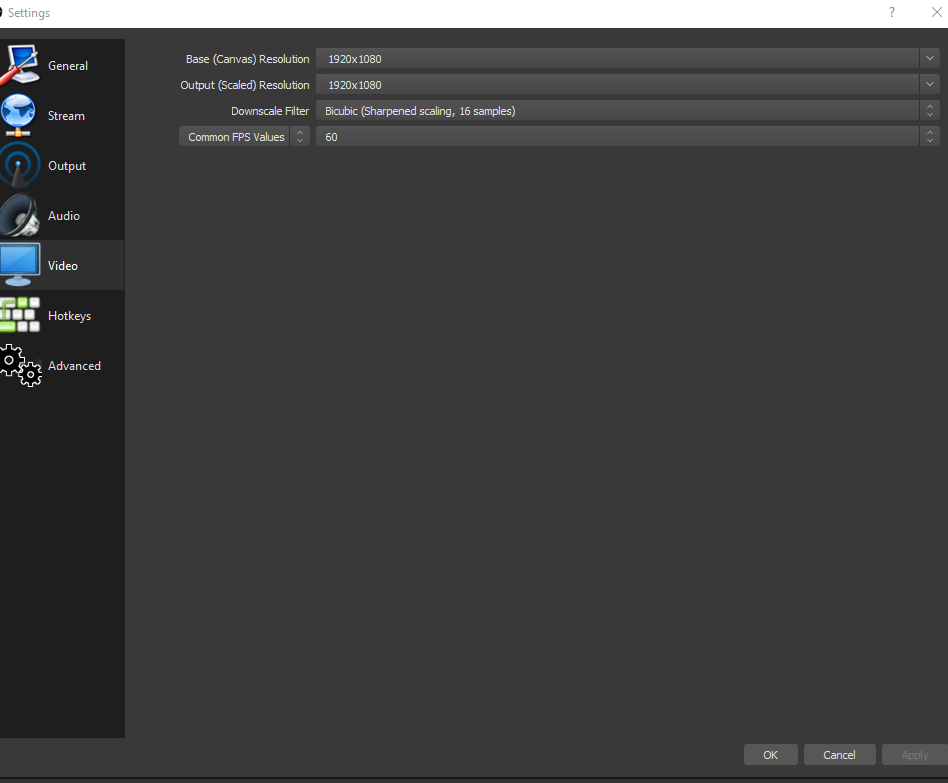Viewport: 948px width, 783px height.
Task: Expand Base (Canvas) Resolution dropdown arrow
Action: pos(930,59)
